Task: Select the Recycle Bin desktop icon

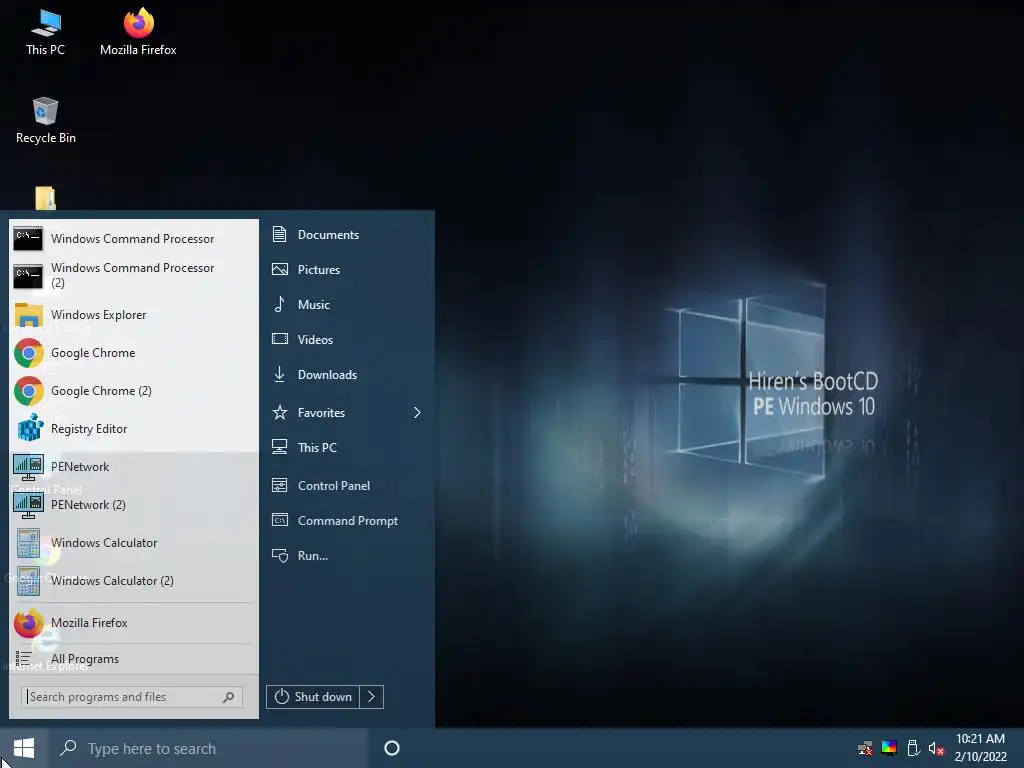Action: click(45, 121)
